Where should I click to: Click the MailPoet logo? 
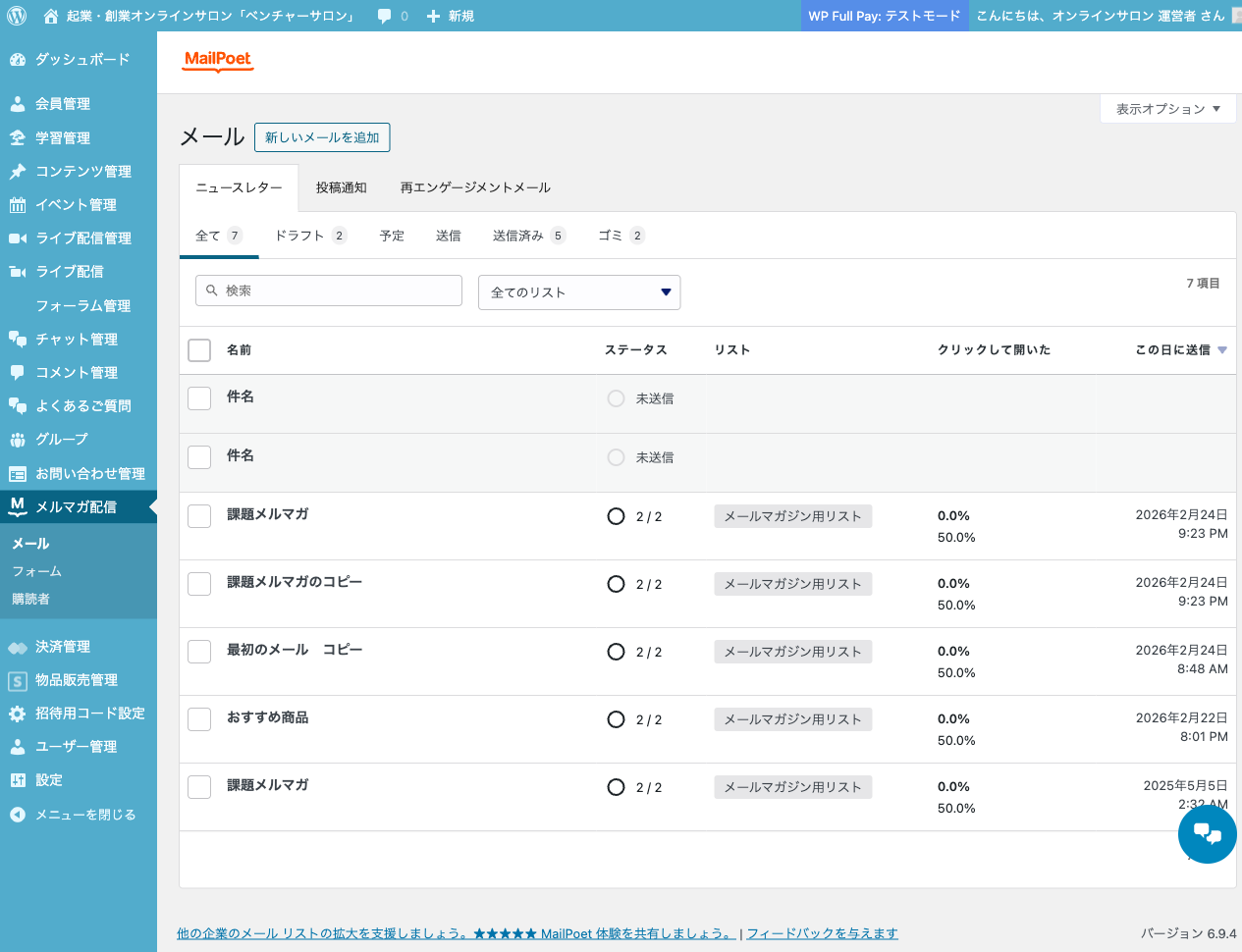click(218, 61)
